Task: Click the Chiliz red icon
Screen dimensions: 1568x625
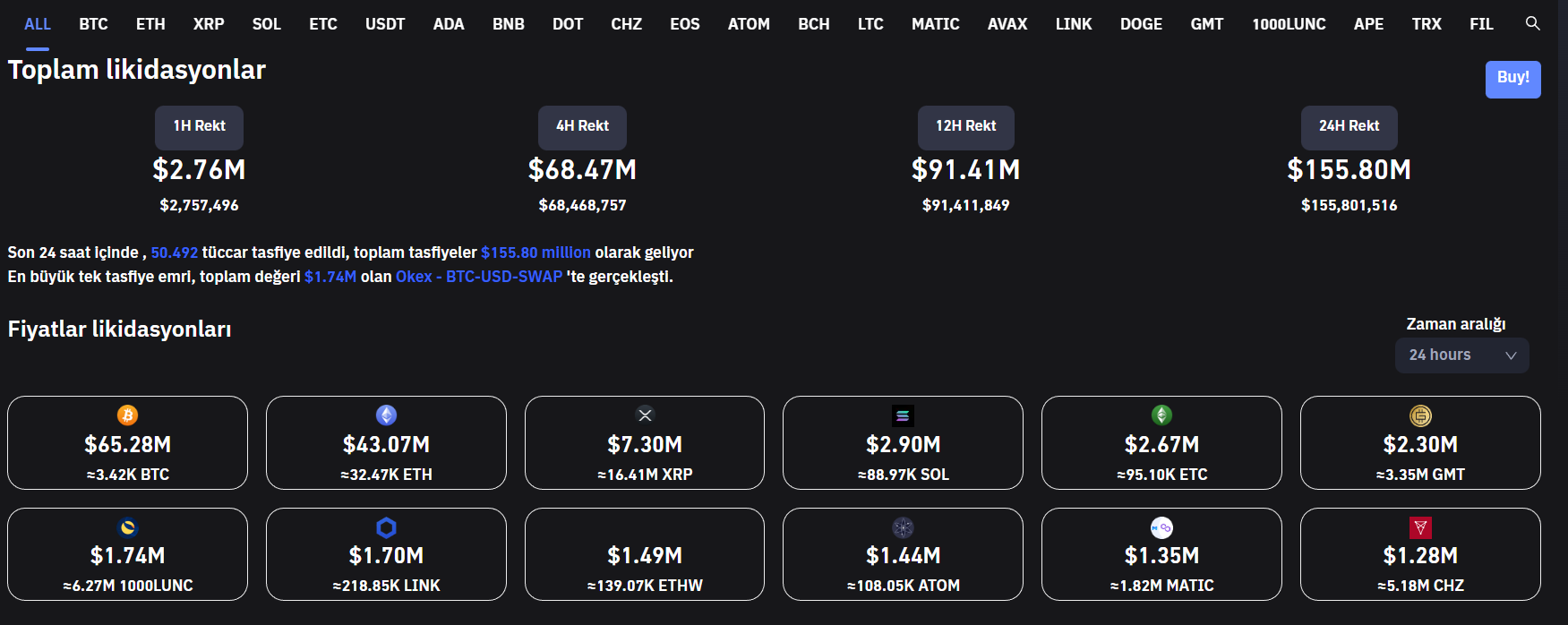Action: (1420, 527)
